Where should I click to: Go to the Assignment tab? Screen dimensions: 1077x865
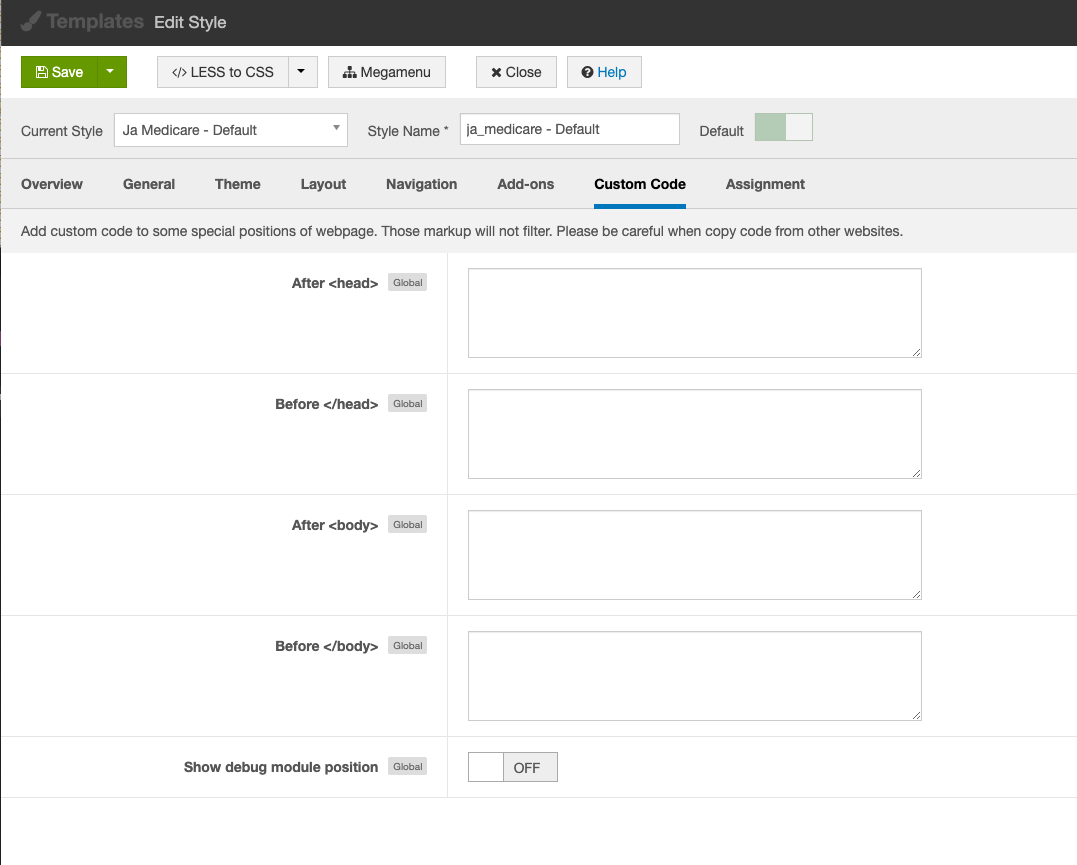[765, 184]
